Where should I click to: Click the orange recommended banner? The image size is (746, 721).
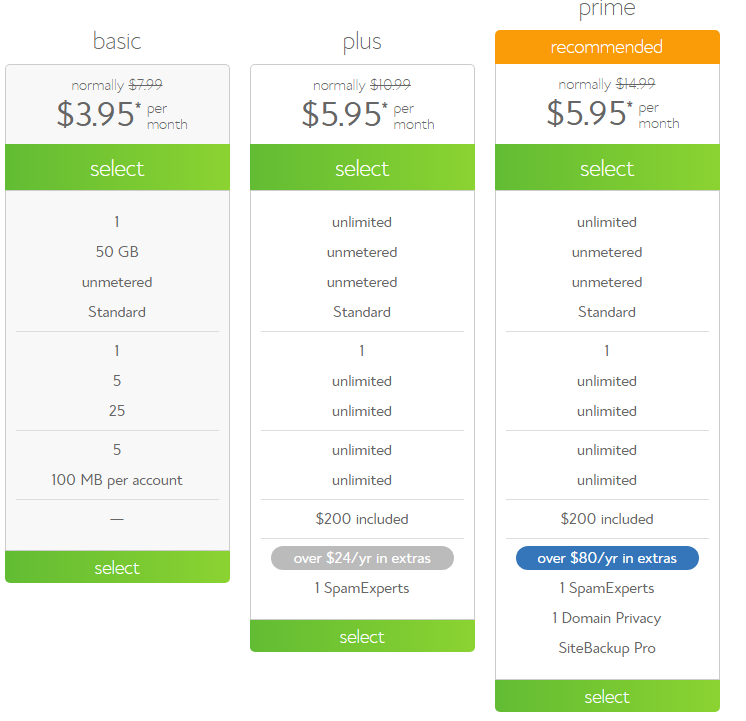click(x=607, y=47)
